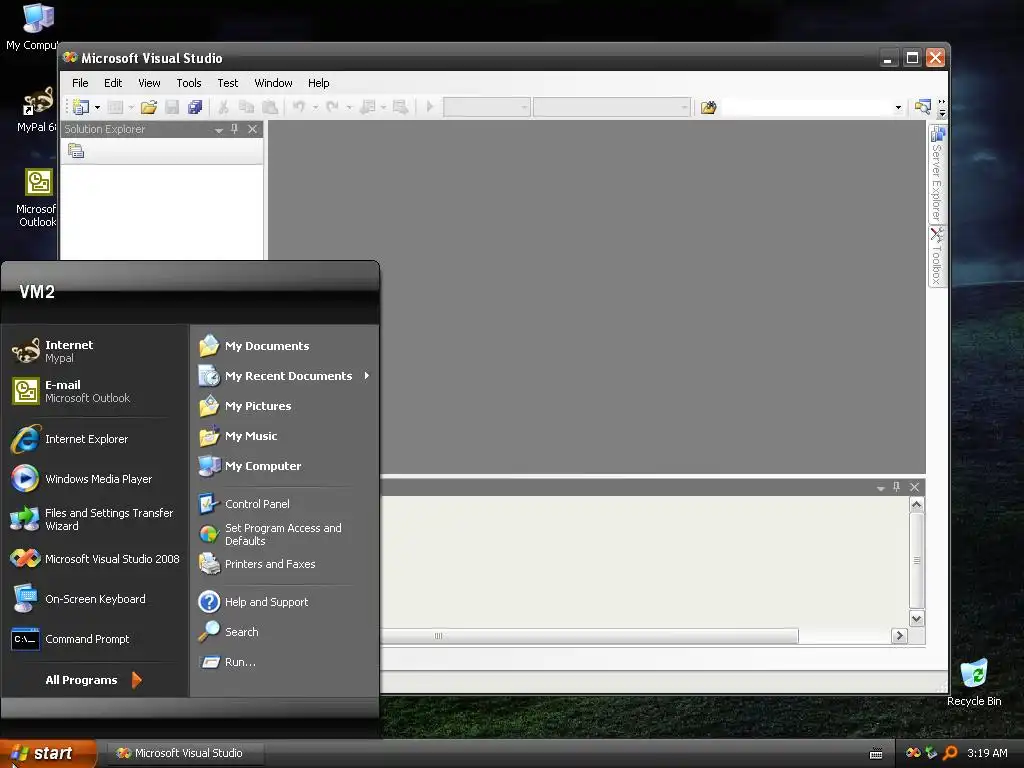Click the horizontal scroll right arrow
Screen dimensions: 1024x768
click(899, 635)
